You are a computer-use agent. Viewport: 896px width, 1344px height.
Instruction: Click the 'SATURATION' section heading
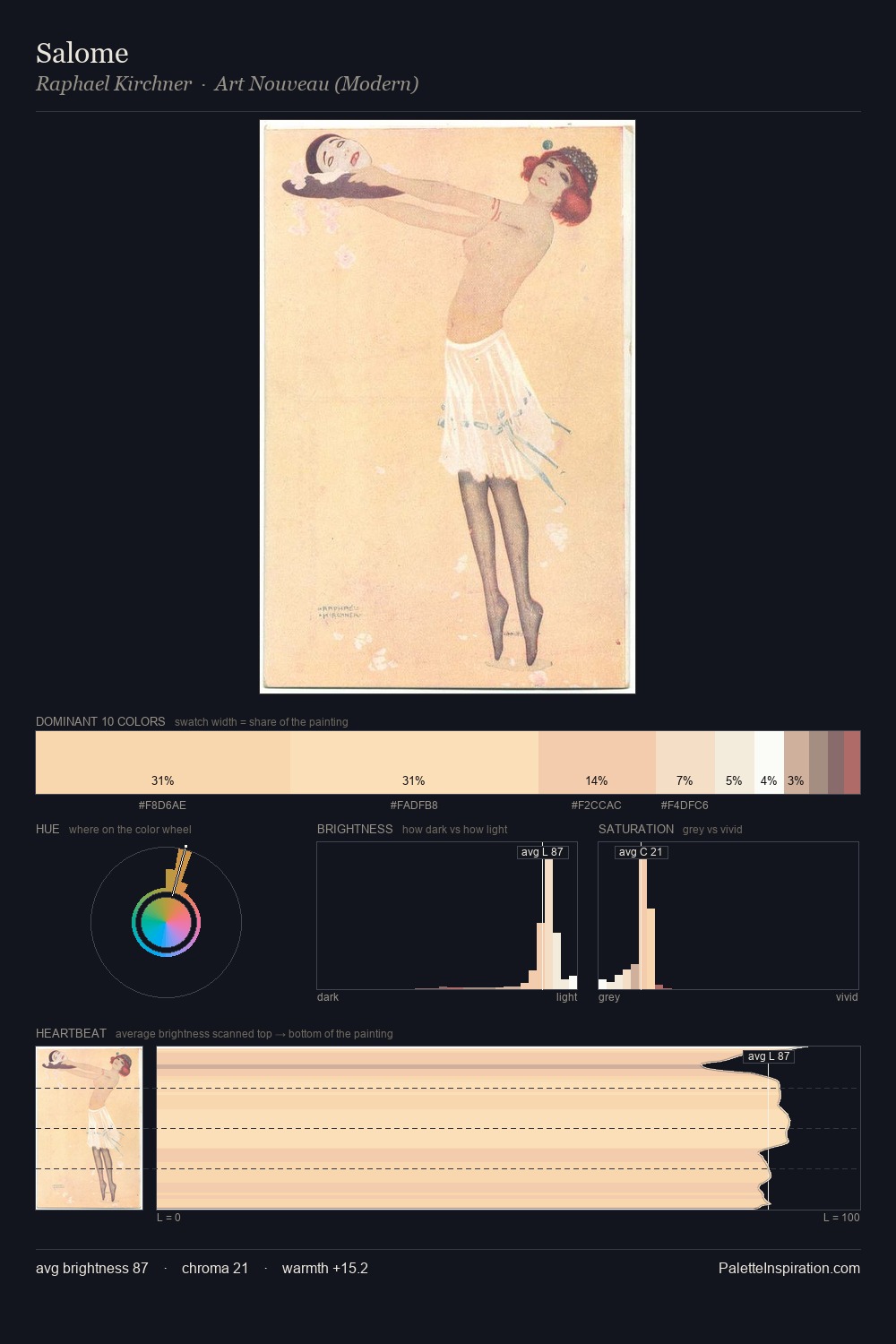636,829
